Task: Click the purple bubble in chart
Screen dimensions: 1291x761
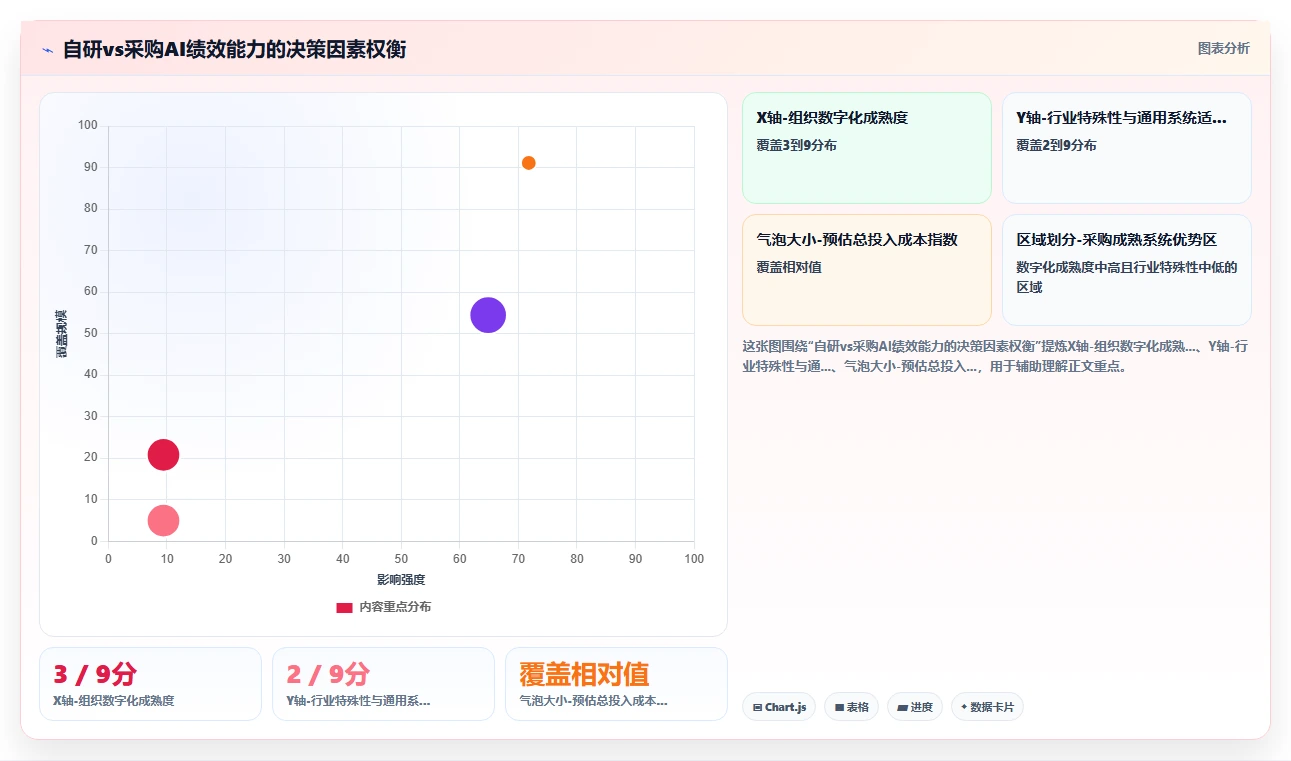Action: point(488,315)
